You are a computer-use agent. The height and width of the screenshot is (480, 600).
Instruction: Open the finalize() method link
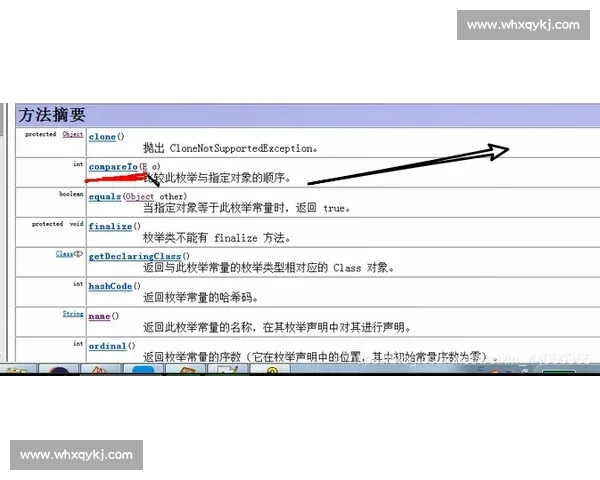110,226
